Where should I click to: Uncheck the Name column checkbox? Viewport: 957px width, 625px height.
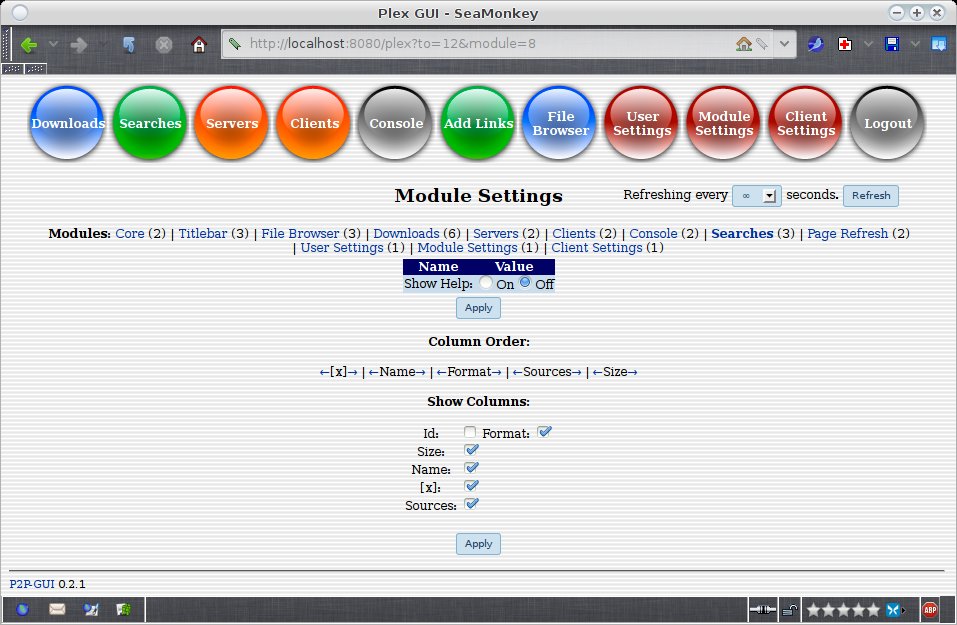coord(471,468)
